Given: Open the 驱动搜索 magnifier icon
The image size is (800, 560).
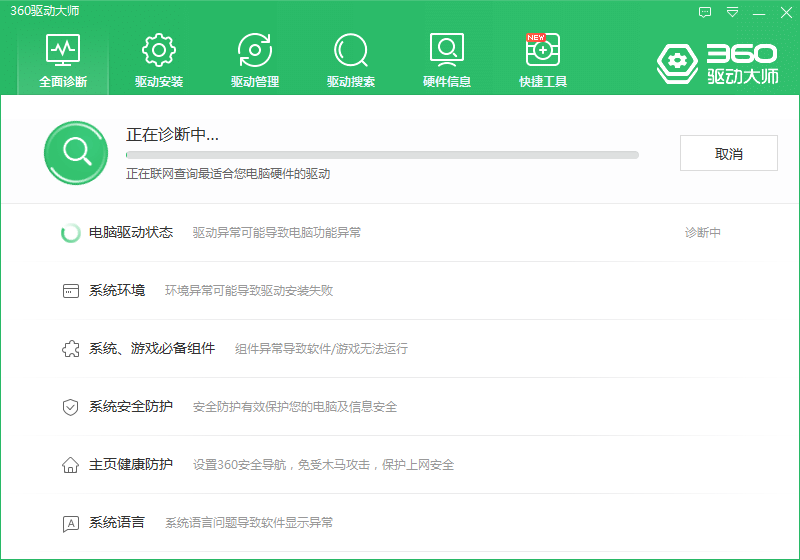Looking at the screenshot, I should (351, 50).
